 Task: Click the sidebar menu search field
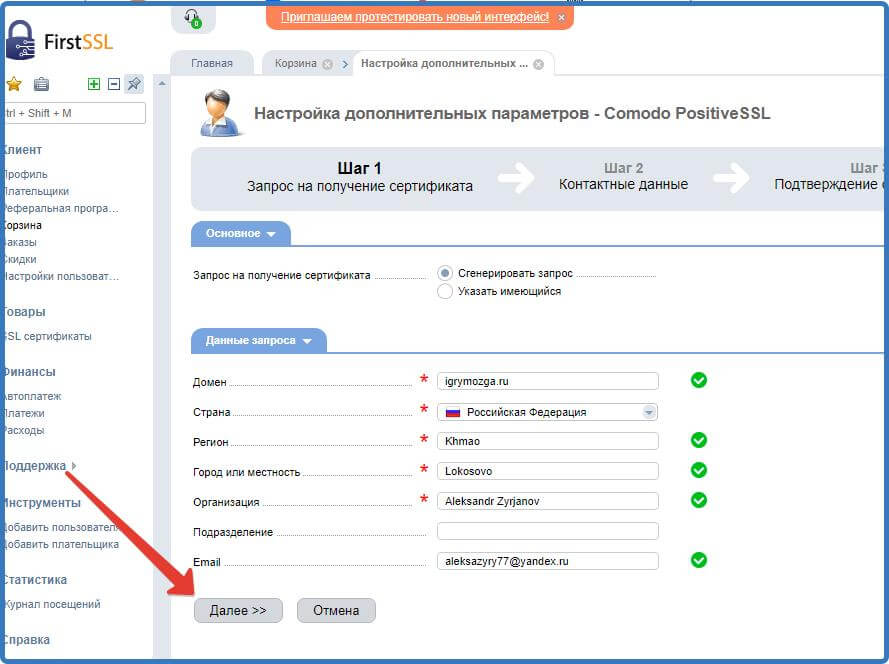click(x=74, y=113)
